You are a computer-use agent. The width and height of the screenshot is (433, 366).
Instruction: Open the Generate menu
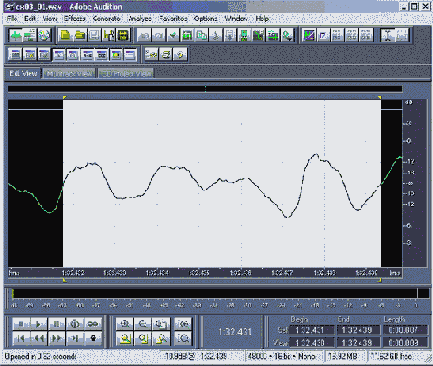click(107, 19)
